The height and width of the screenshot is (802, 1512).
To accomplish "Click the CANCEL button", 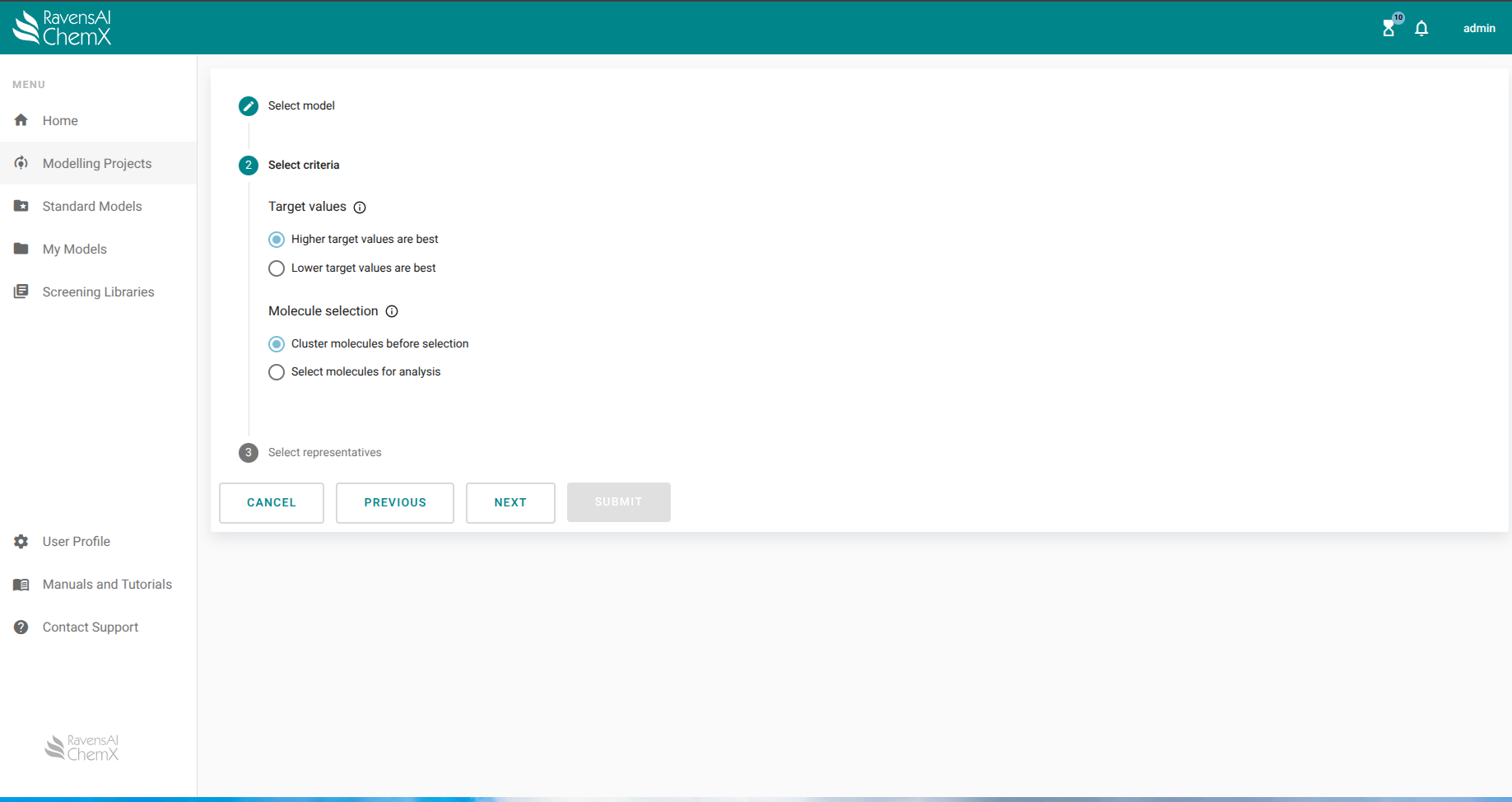I will pyautogui.click(x=272, y=503).
